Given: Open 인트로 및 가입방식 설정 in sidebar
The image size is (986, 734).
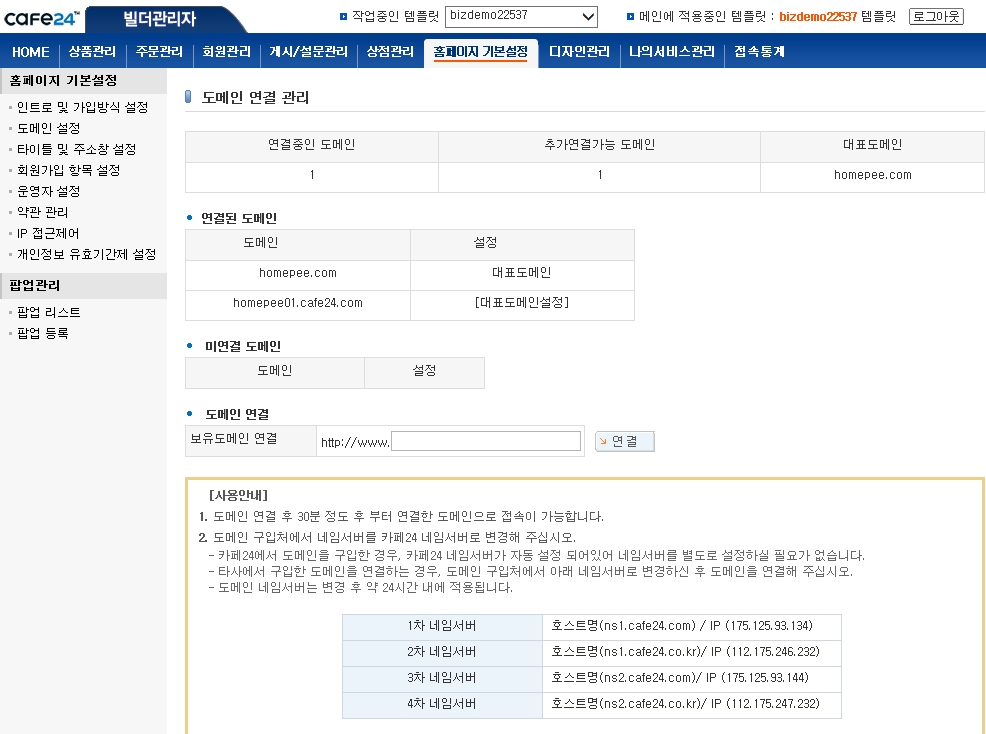Looking at the screenshot, I should [82, 107].
